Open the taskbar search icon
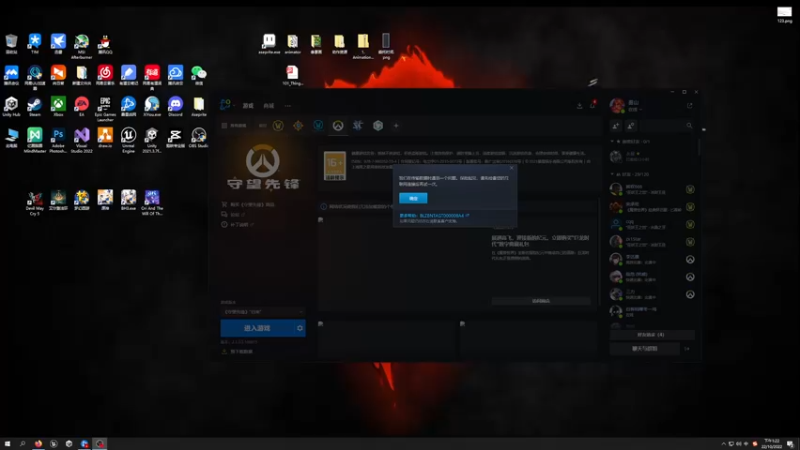 click(22, 444)
